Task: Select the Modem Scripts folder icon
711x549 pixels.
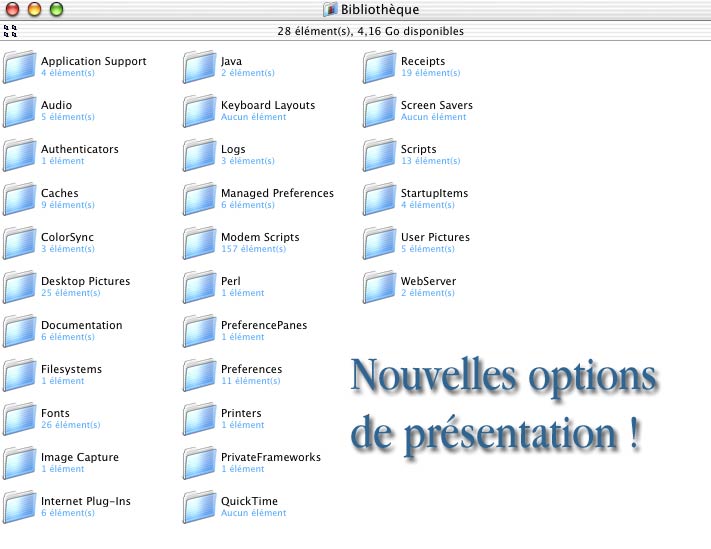Action: point(200,243)
